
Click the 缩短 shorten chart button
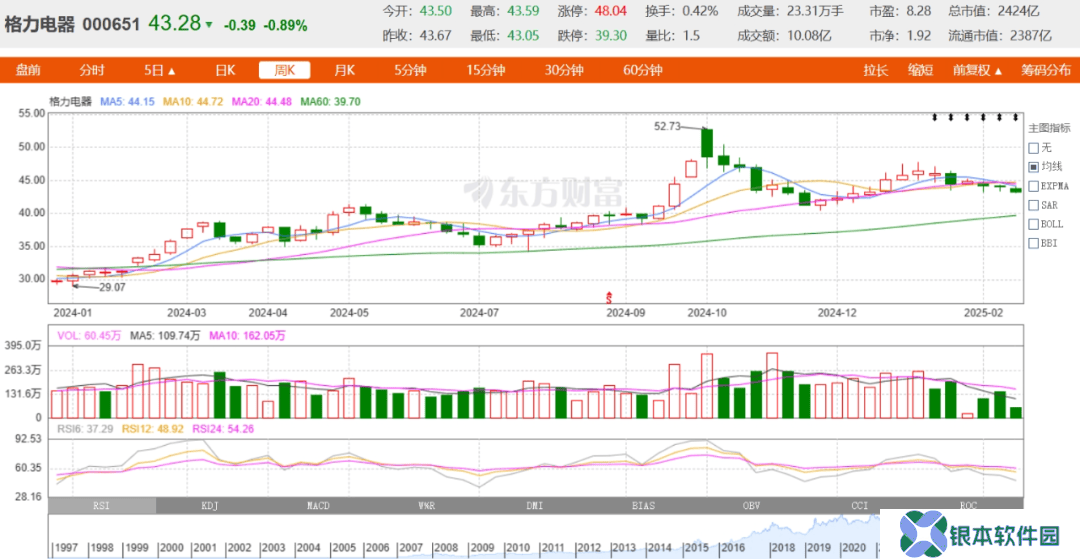(921, 70)
